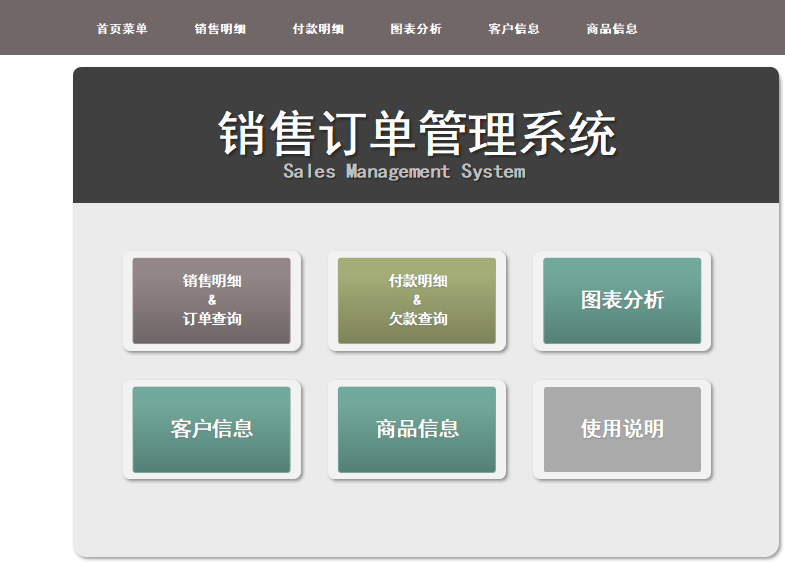
Task: Open the 付款明细 & 欠款查询 tile
Action: pos(417,301)
